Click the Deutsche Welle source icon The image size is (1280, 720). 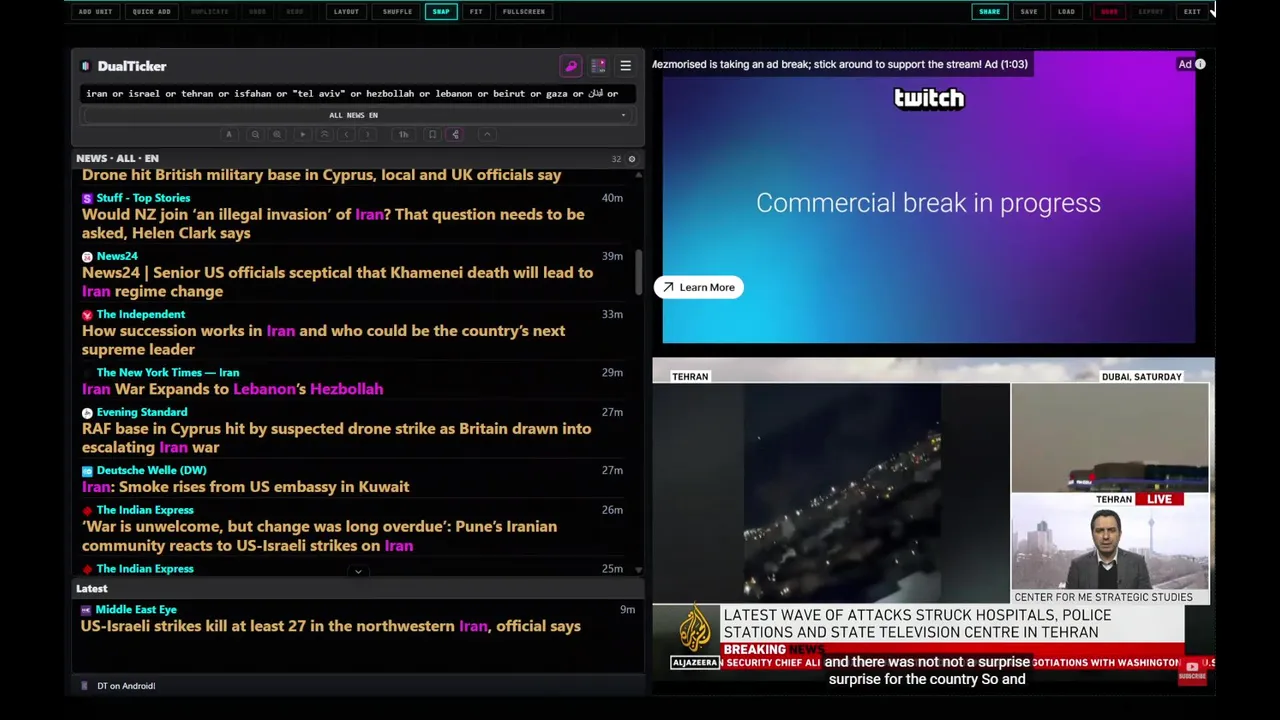[x=87, y=470]
